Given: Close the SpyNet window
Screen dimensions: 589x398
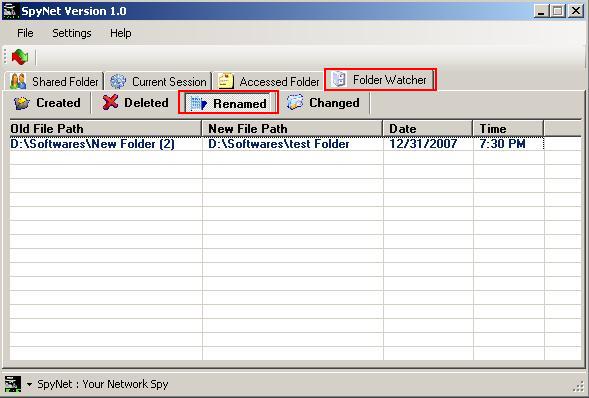Looking at the screenshot, I should pos(576,11).
